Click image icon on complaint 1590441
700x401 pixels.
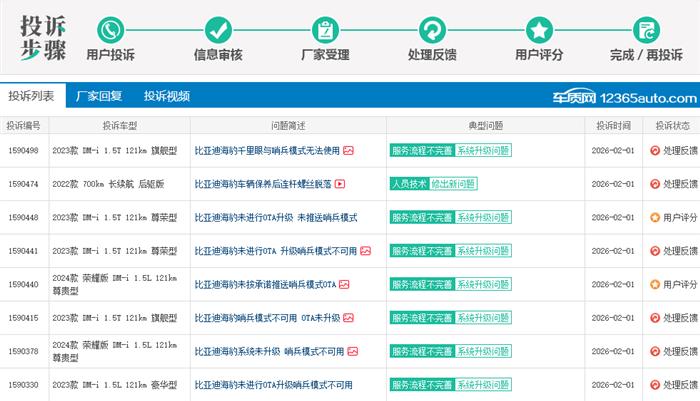click(365, 251)
